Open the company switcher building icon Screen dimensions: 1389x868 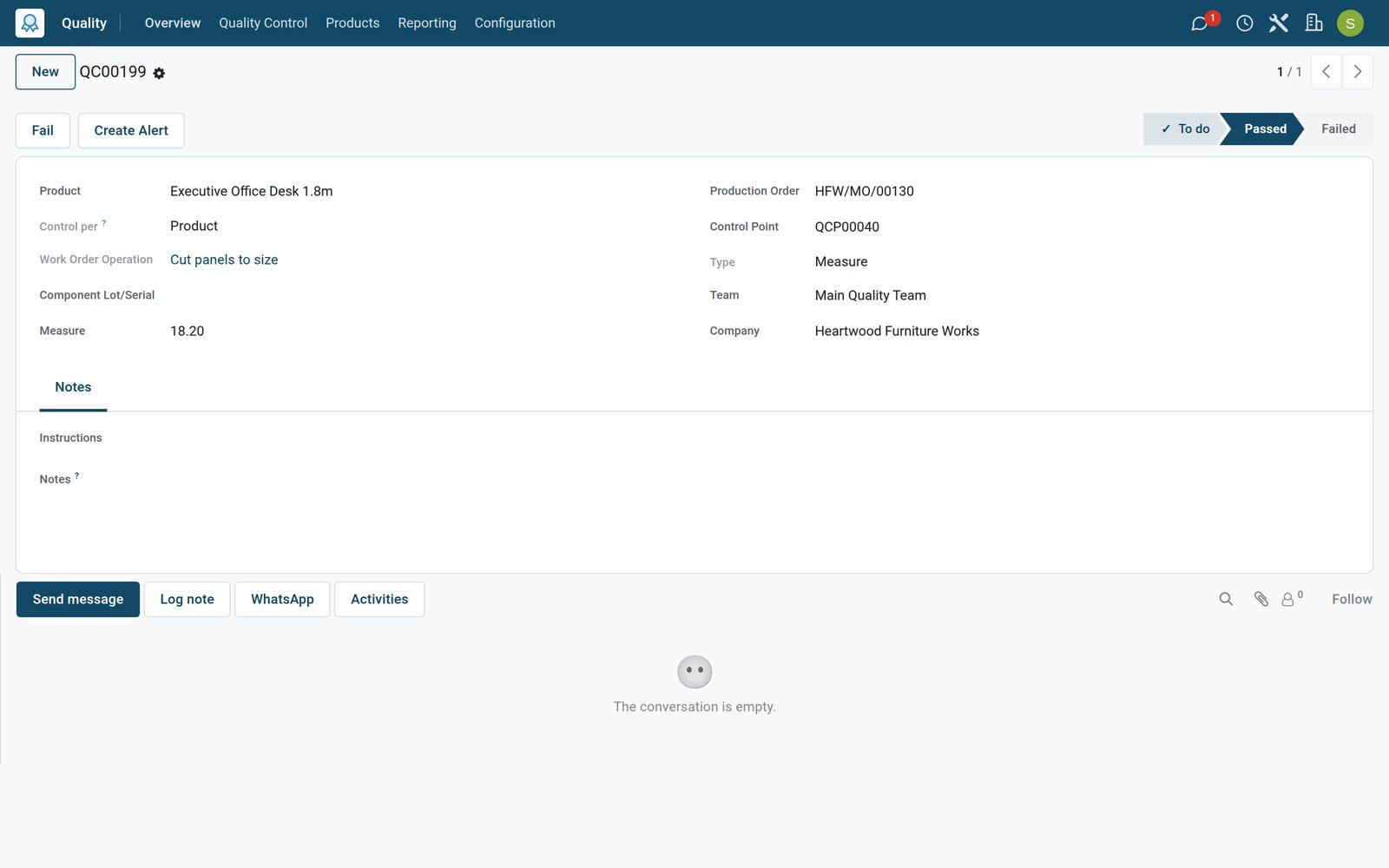1313,23
